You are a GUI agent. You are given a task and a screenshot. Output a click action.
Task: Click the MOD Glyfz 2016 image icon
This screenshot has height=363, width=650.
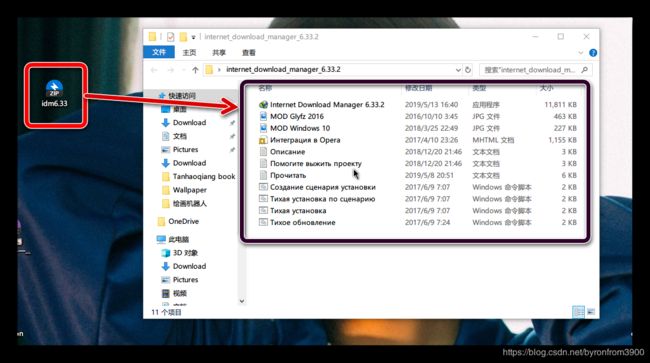pyautogui.click(x=263, y=116)
